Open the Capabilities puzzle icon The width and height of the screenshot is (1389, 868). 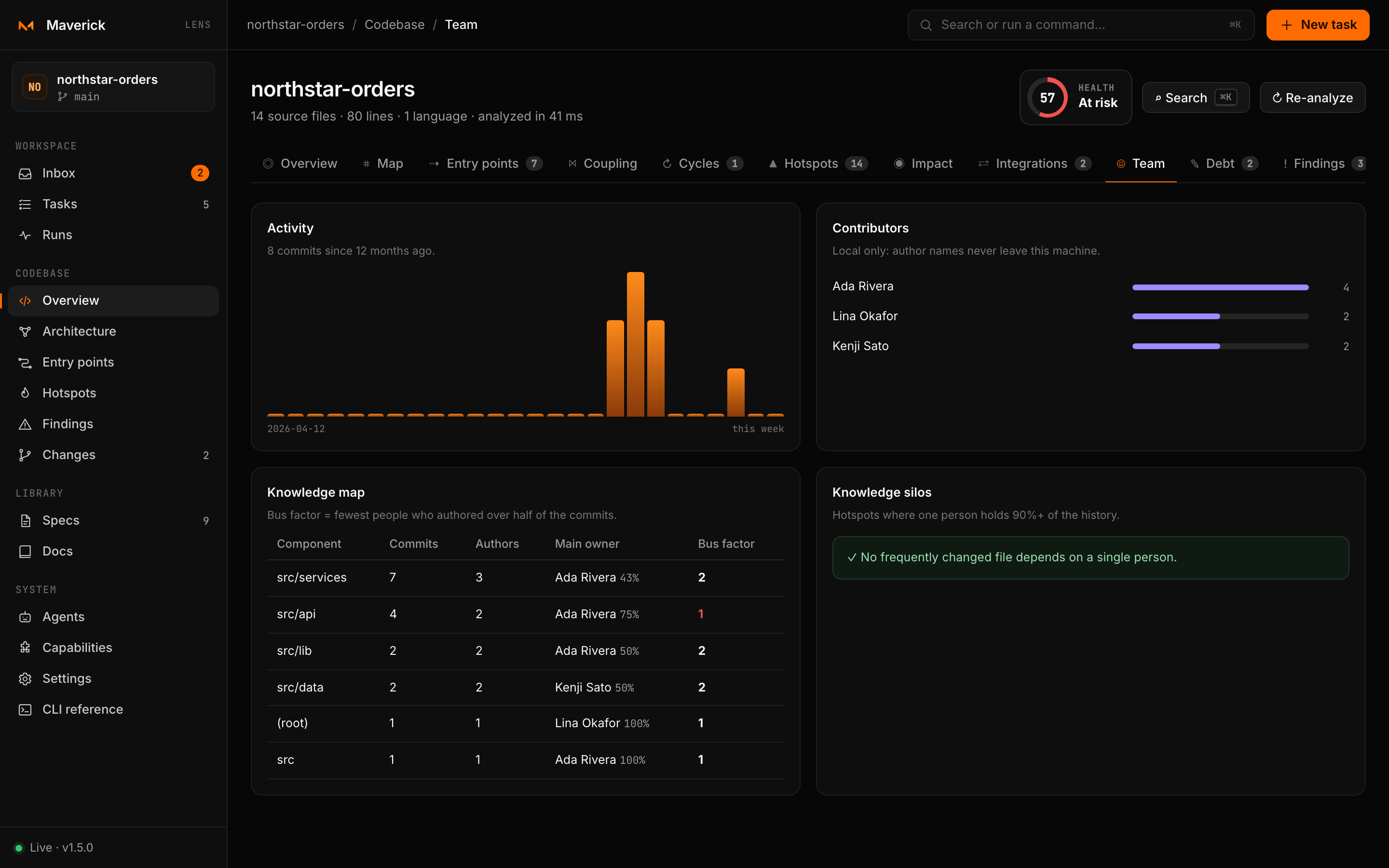(25, 648)
